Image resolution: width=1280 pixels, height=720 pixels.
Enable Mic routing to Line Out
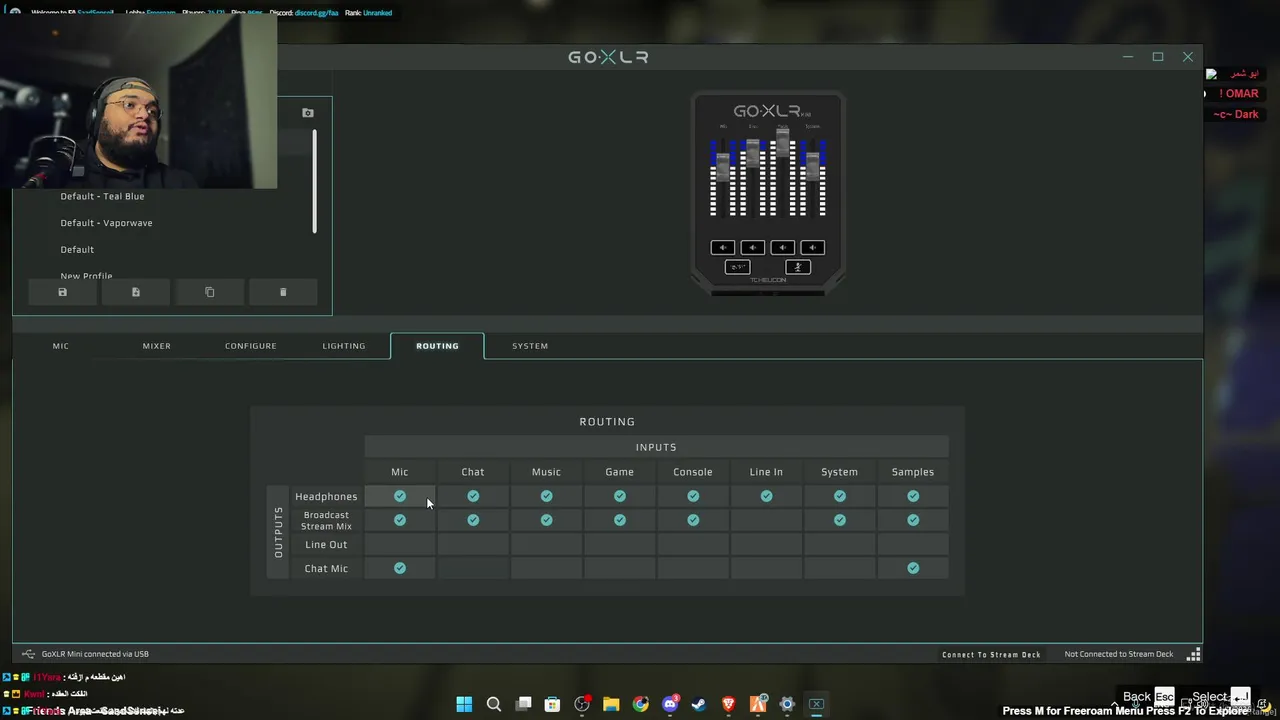point(400,544)
